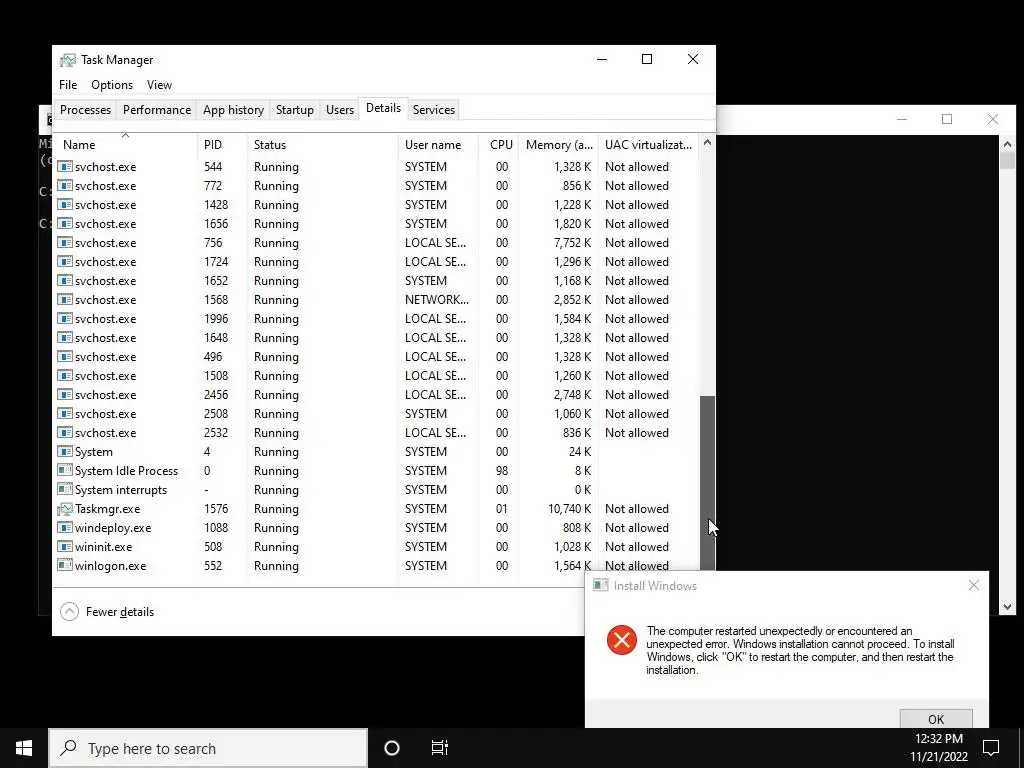Switch to the Processes tab
Viewport: 1024px width, 768px height.
pos(86,110)
